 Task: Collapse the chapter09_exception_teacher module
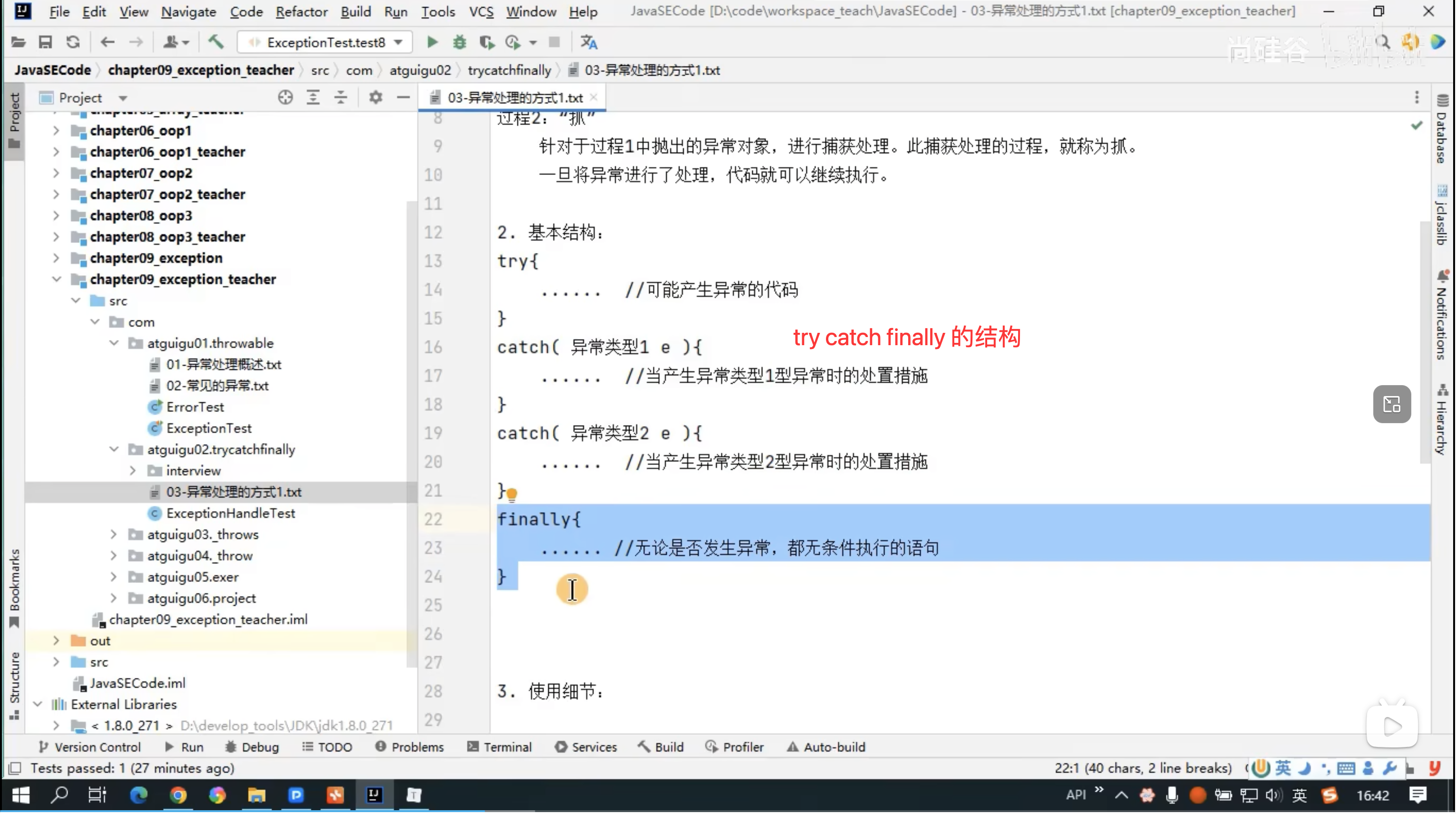click(x=57, y=279)
